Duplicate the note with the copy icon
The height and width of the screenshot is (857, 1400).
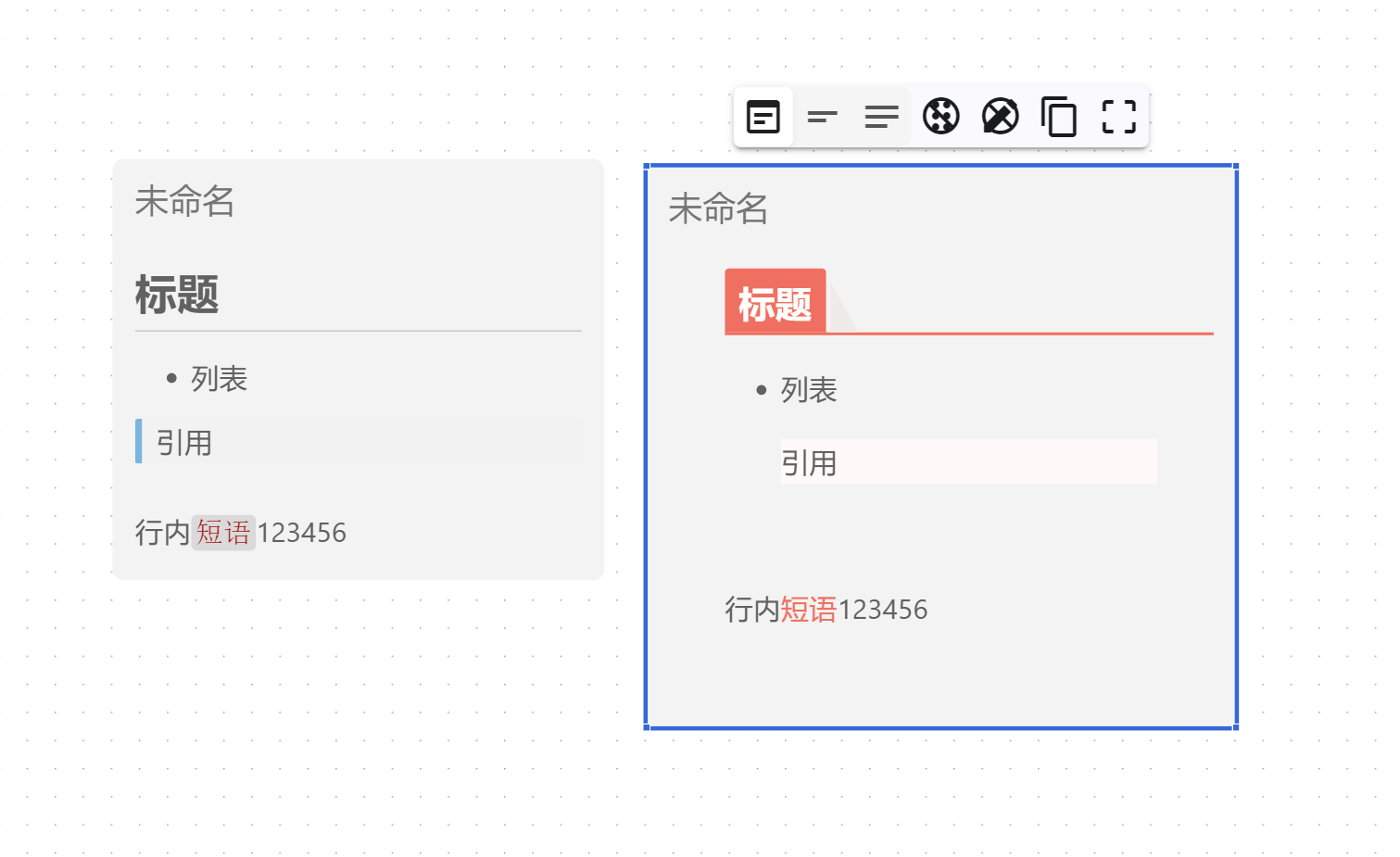click(x=1059, y=117)
